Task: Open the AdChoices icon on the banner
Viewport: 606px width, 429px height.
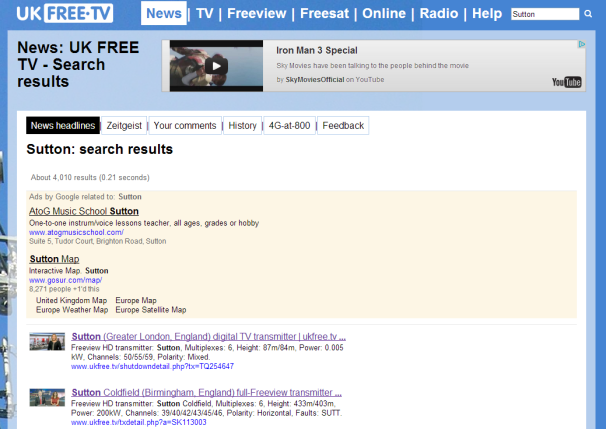Action: [581, 44]
